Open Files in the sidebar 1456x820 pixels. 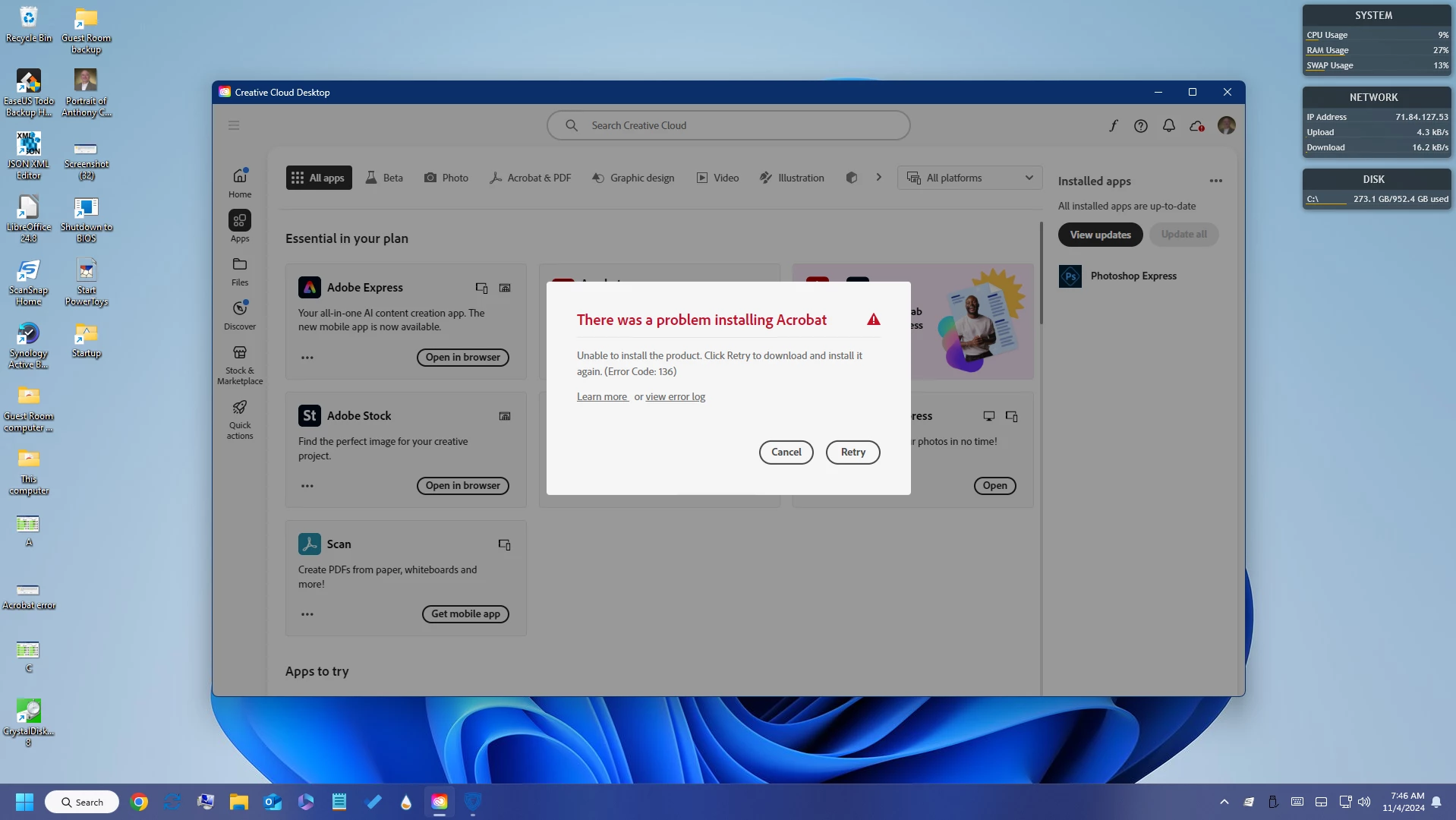(240, 271)
